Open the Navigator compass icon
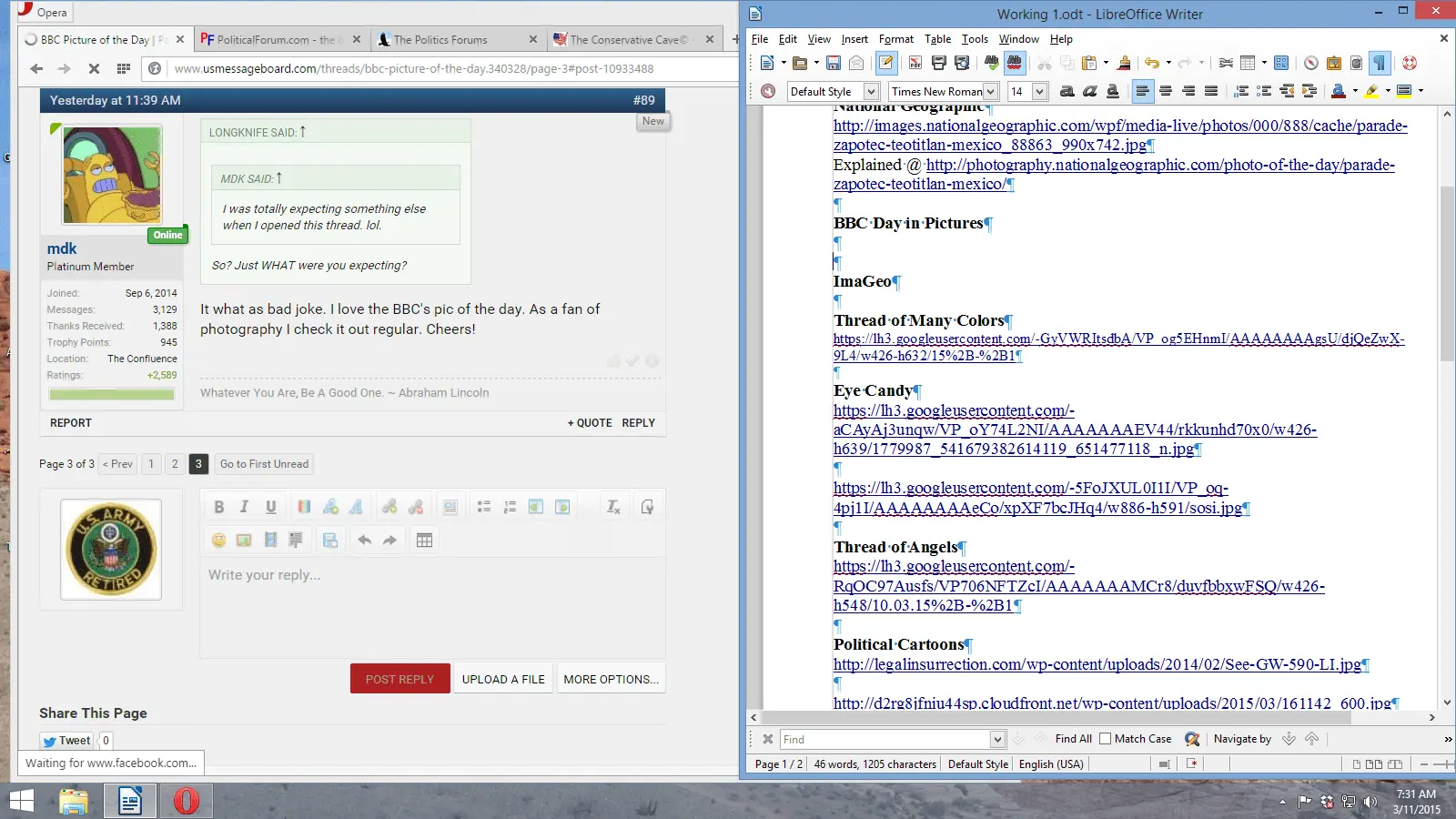This screenshot has height=819, width=1456. click(x=1310, y=64)
